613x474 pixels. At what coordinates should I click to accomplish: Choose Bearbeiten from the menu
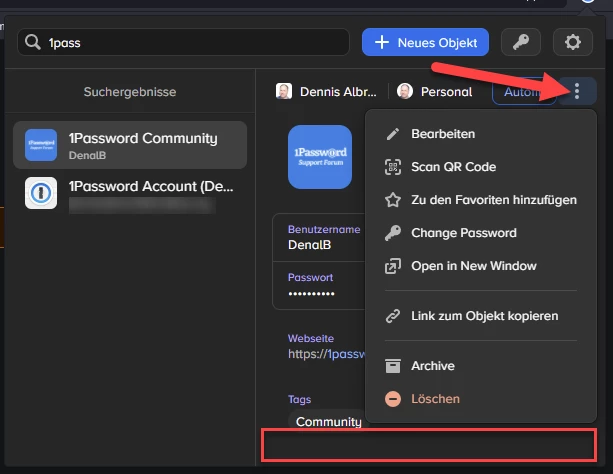(481, 134)
